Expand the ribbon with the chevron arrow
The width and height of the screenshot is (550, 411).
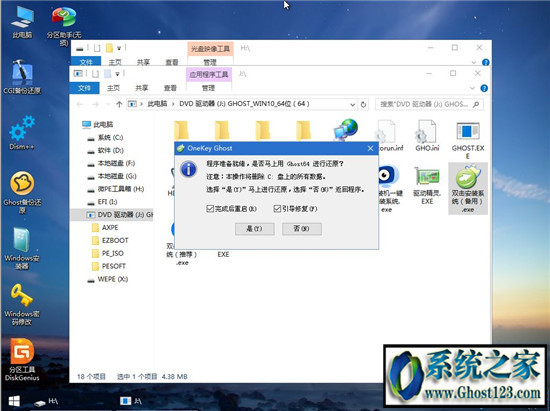click(472, 88)
